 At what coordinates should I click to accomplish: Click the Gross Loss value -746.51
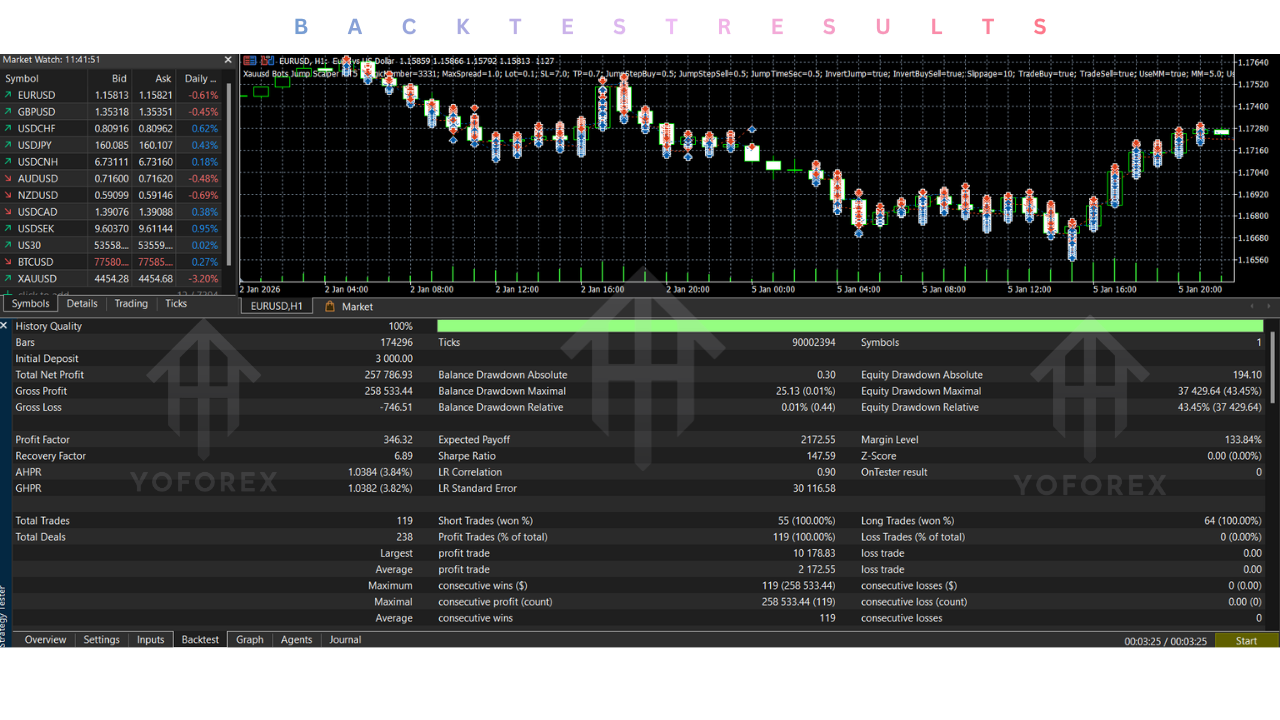[x=395, y=408]
